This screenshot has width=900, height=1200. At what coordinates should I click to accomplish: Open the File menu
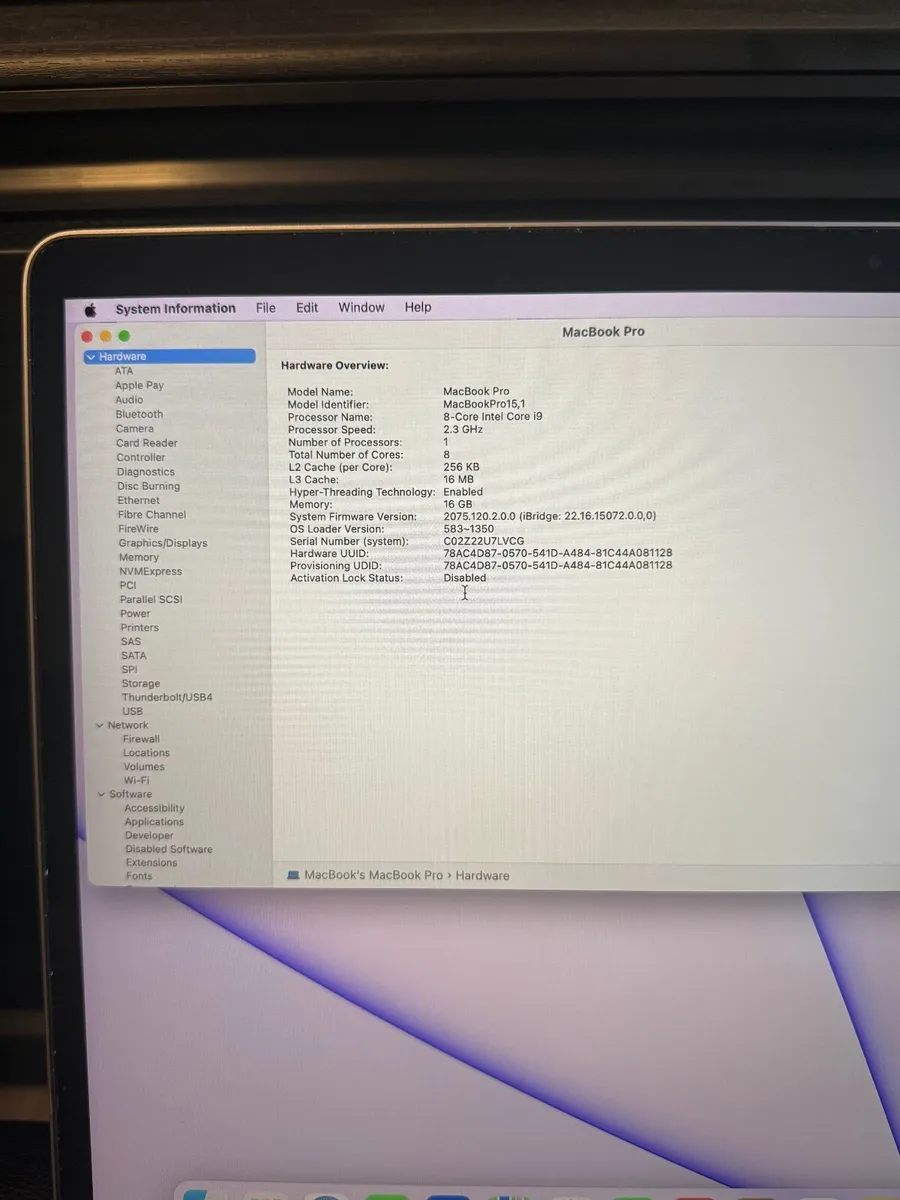(x=265, y=307)
